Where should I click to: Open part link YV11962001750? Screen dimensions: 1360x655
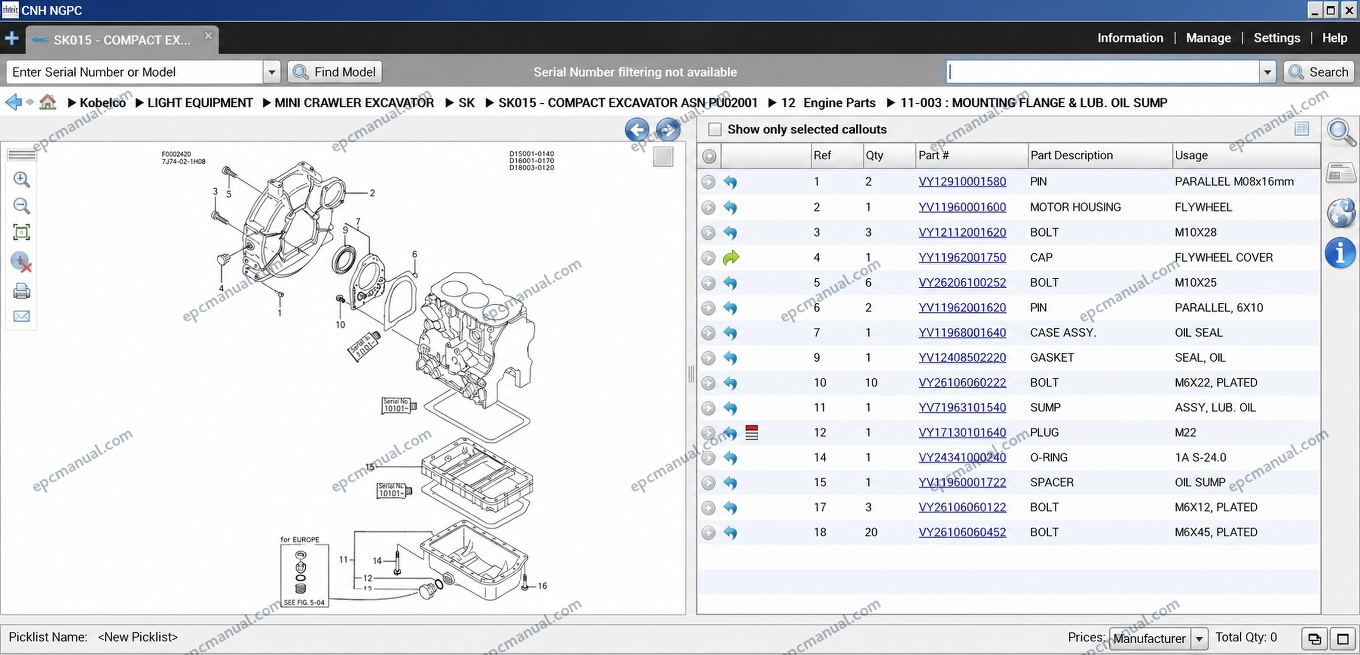[x=962, y=258]
